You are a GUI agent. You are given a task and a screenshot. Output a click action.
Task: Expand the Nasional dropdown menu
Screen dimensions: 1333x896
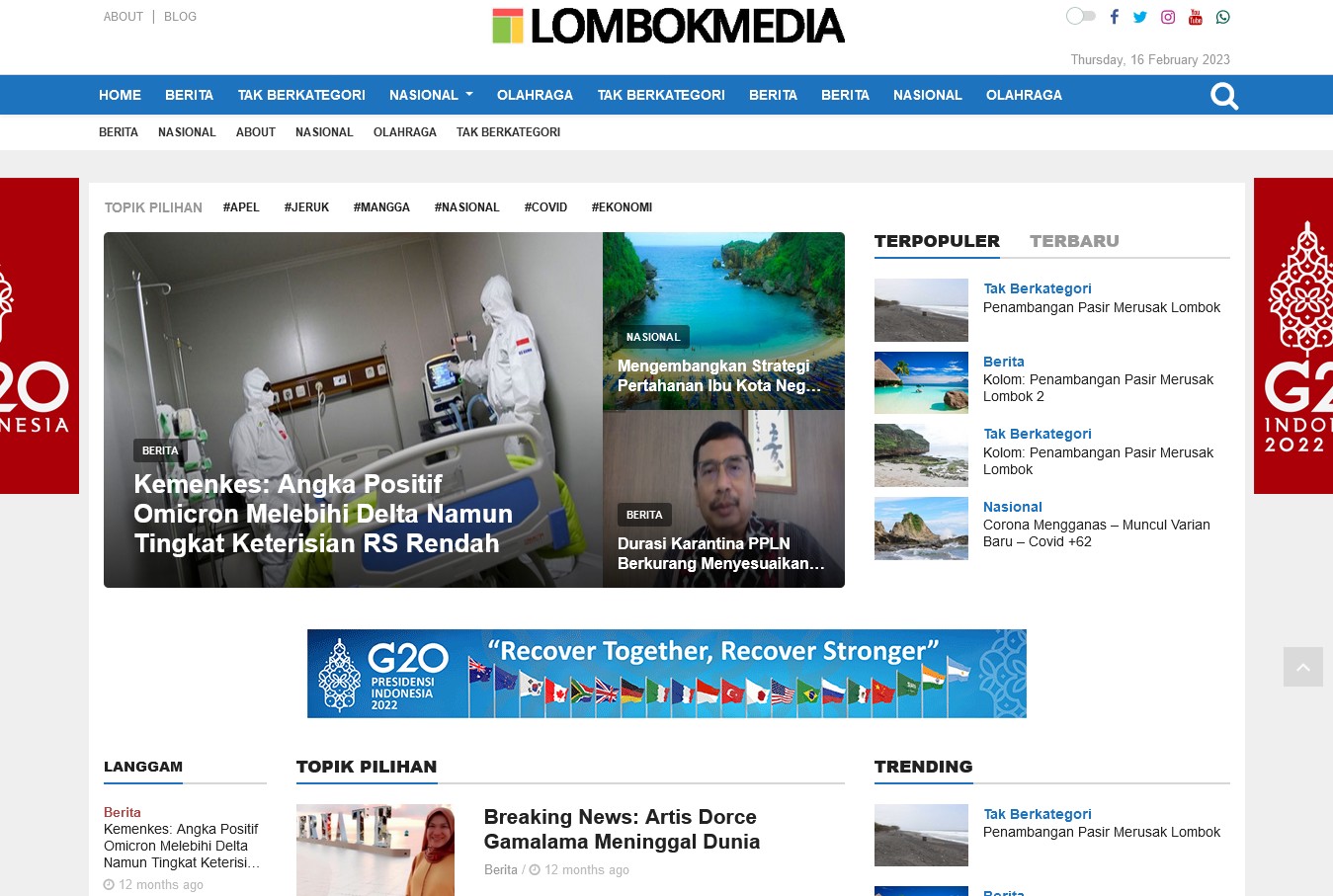(x=431, y=95)
